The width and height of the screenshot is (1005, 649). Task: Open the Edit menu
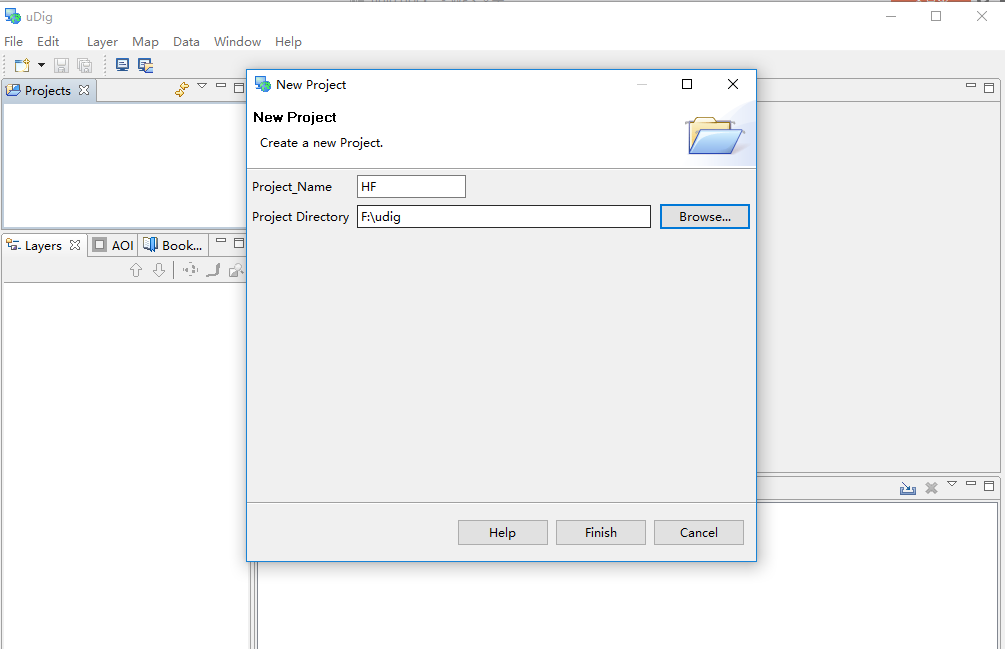(48, 42)
